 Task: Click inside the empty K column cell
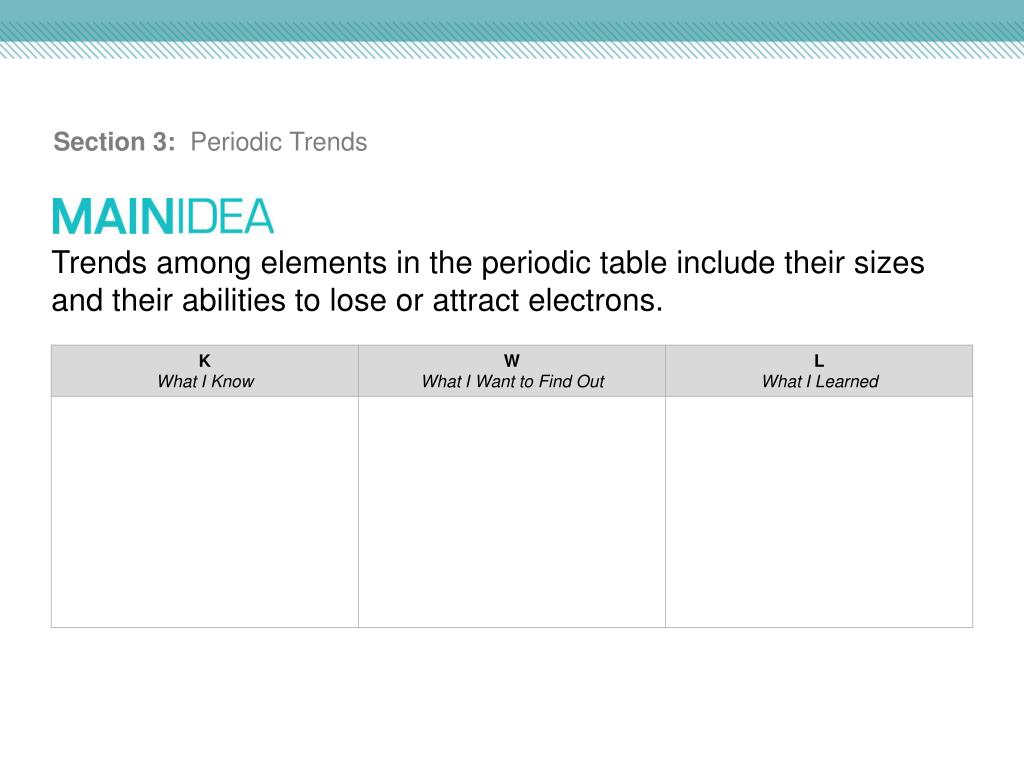tap(205, 512)
